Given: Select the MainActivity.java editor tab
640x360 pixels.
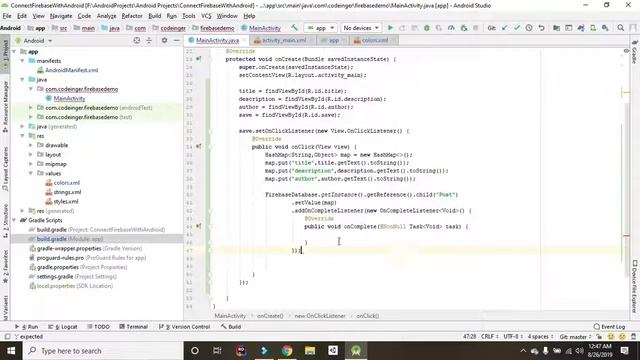Looking at the screenshot, I should pyautogui.click(x=217, y=40).
